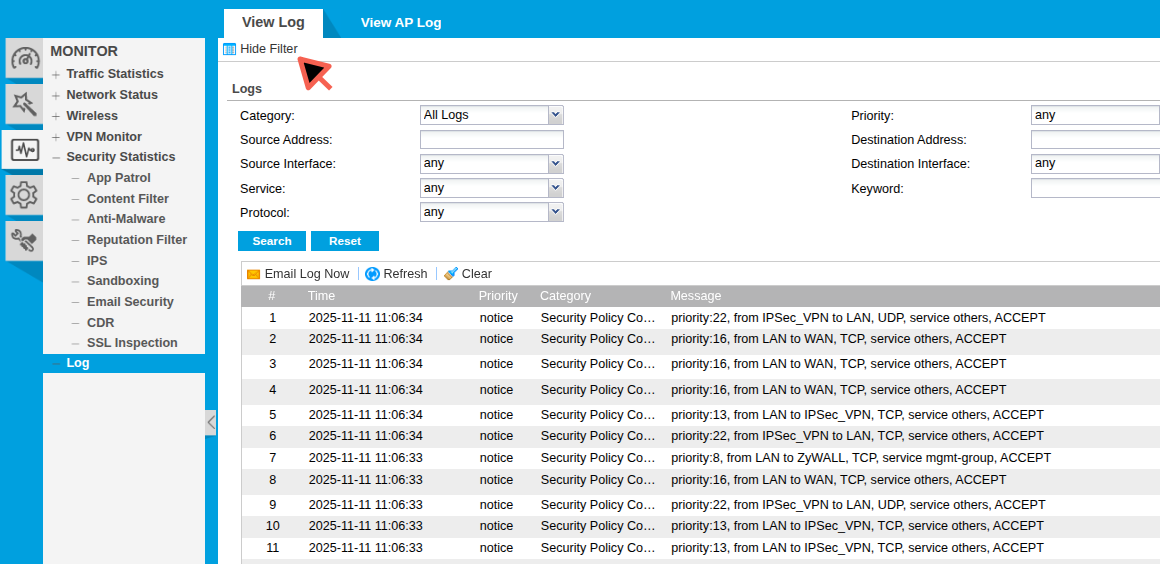Expand the Network Status tree node
Viewport: 1160px width, 564px height.
pyautogui.click(x=55, y=95)
